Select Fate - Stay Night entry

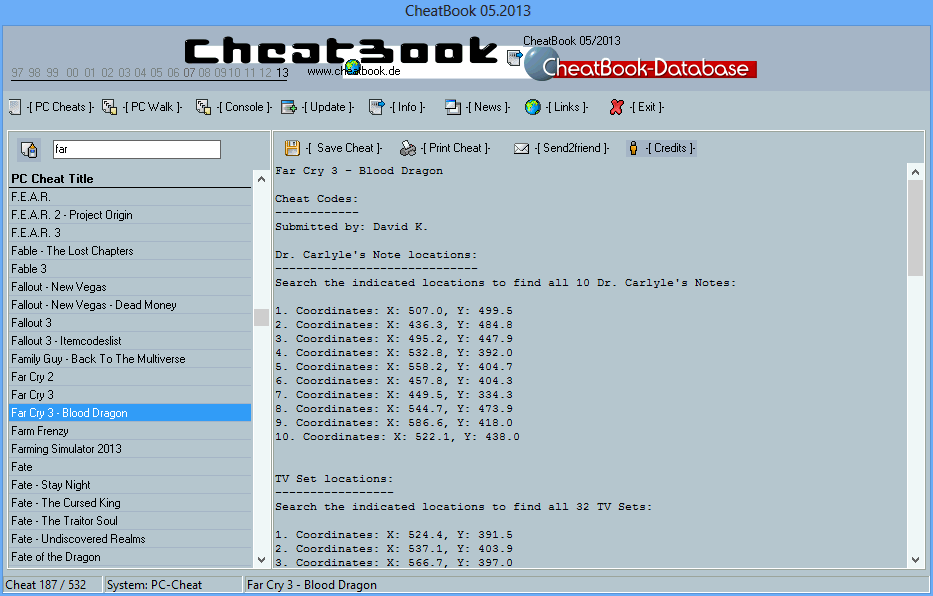point(130,485)
